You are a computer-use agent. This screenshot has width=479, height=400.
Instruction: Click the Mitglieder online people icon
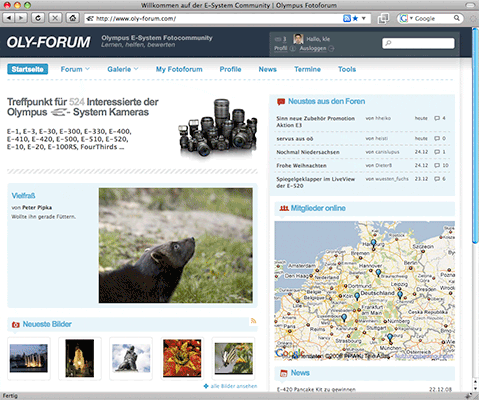click(x=284, y=208)
